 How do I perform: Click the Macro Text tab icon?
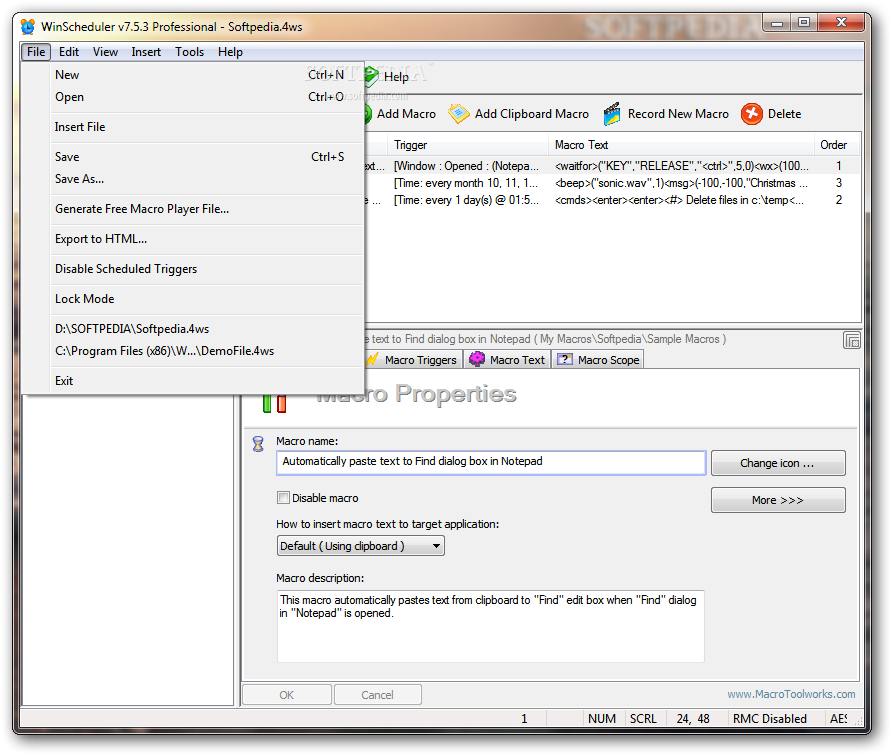pos(477,359)
